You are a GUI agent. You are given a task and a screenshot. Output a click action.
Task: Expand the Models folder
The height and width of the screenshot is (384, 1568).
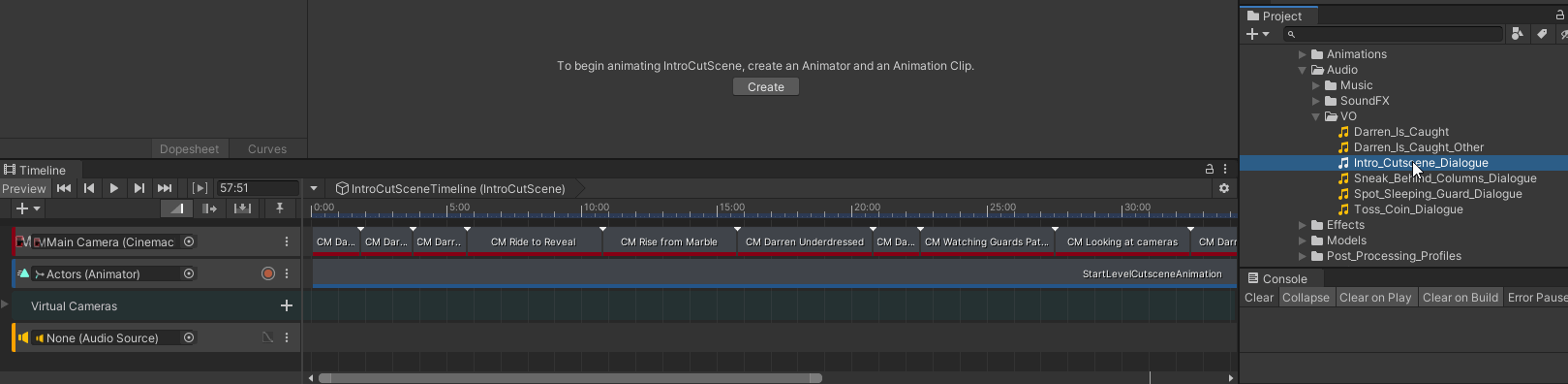coord(1303,240)
